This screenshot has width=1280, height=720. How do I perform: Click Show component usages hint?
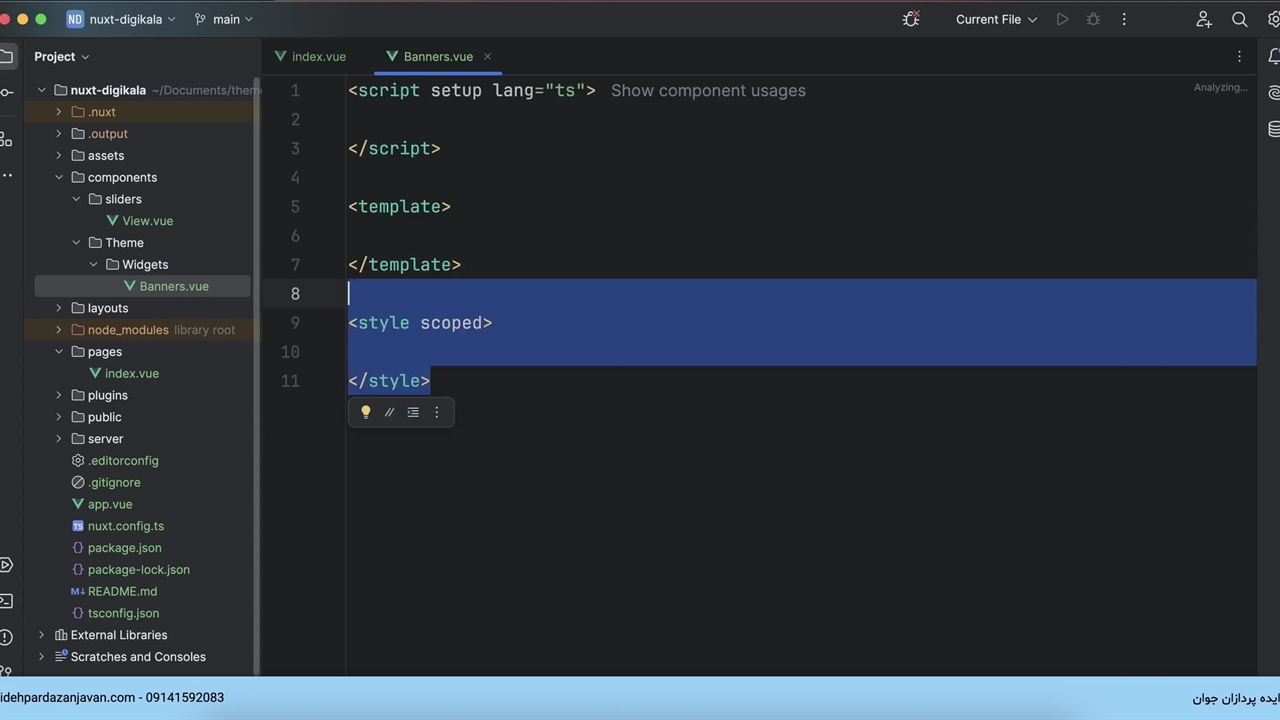(x=708, y=90)
